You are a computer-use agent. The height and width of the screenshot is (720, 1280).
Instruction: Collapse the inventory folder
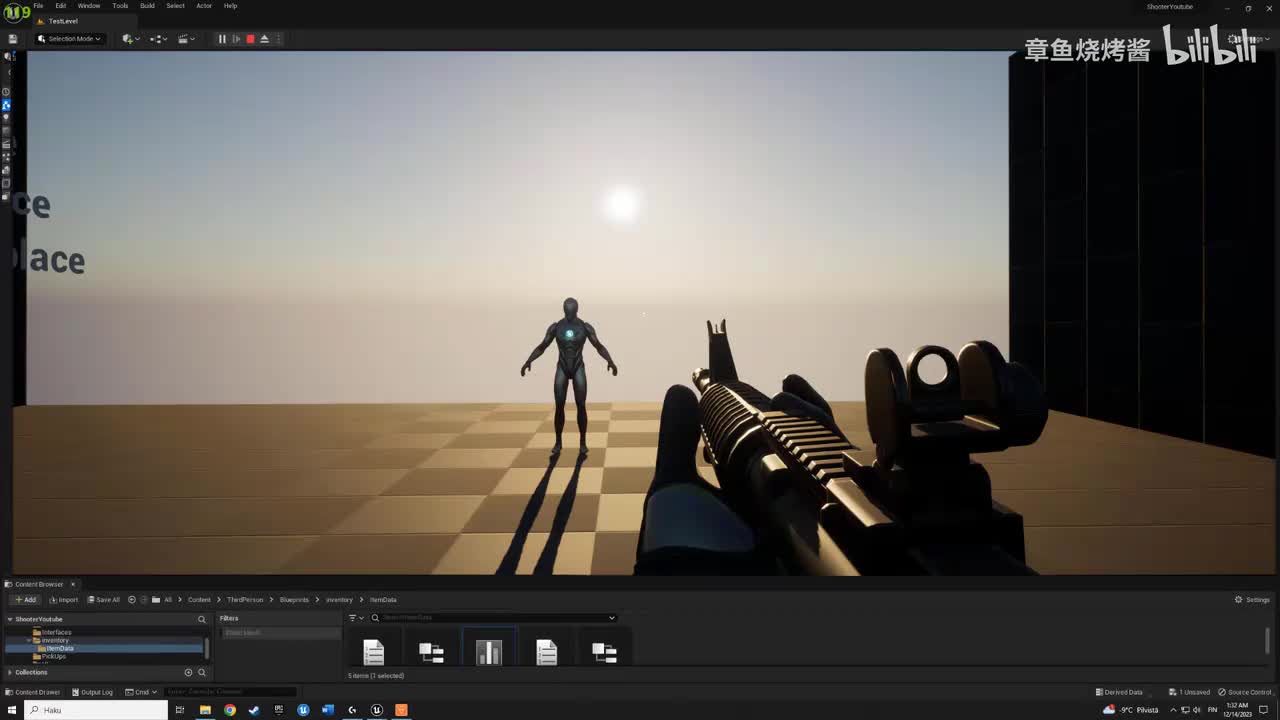pos(29,640)
